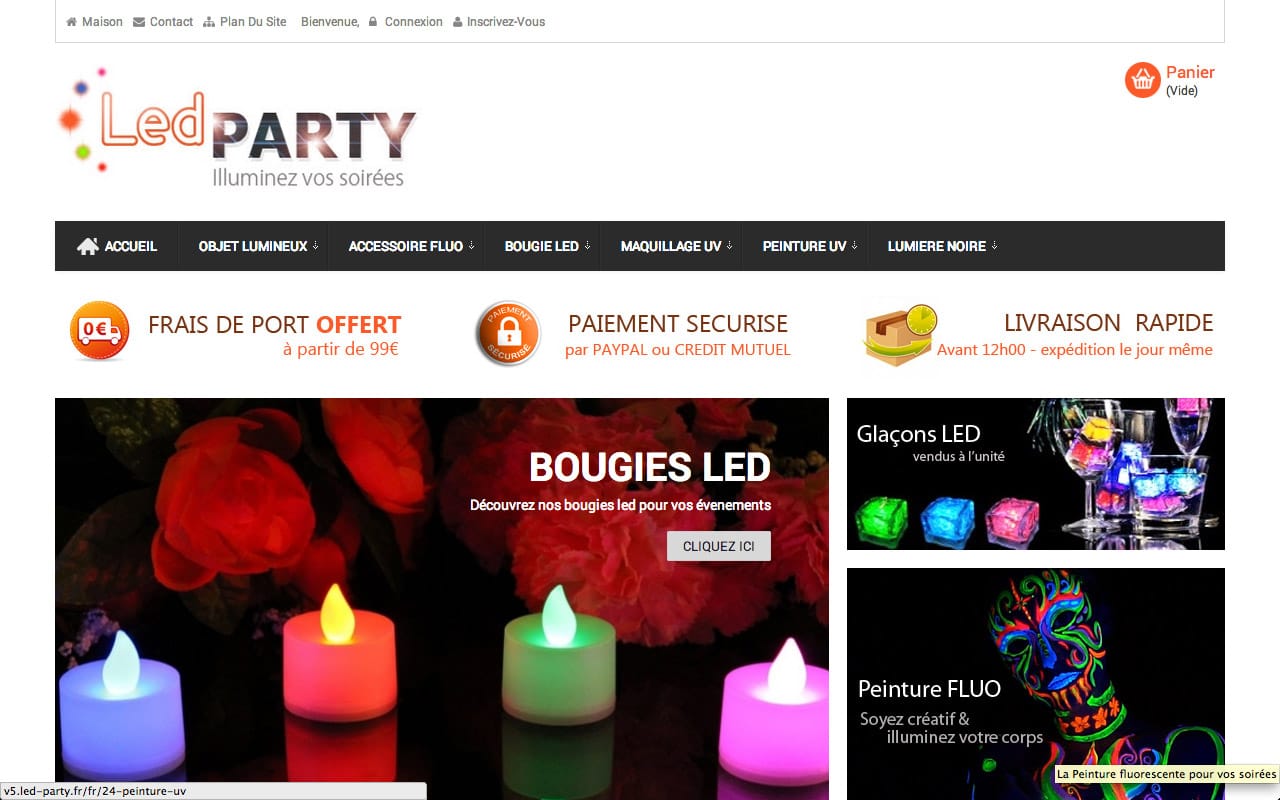Screen dimensions: 1280x800
Task: Click the user icon beside Inscrivez-Vous
Action: point(458,22)
